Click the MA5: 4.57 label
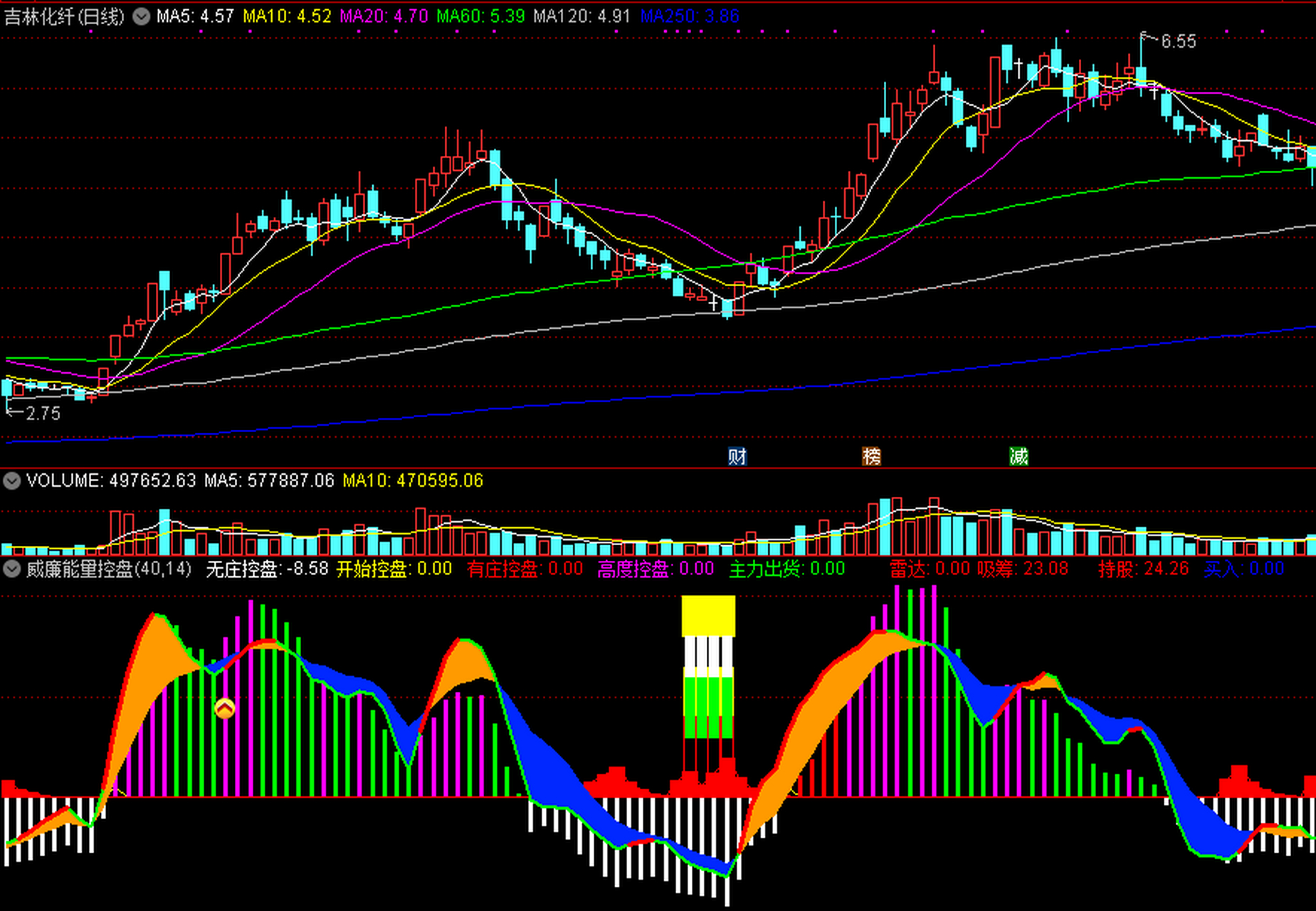Screen dimensions: 1316x911 pyautogui.click(x=195, y=16)
